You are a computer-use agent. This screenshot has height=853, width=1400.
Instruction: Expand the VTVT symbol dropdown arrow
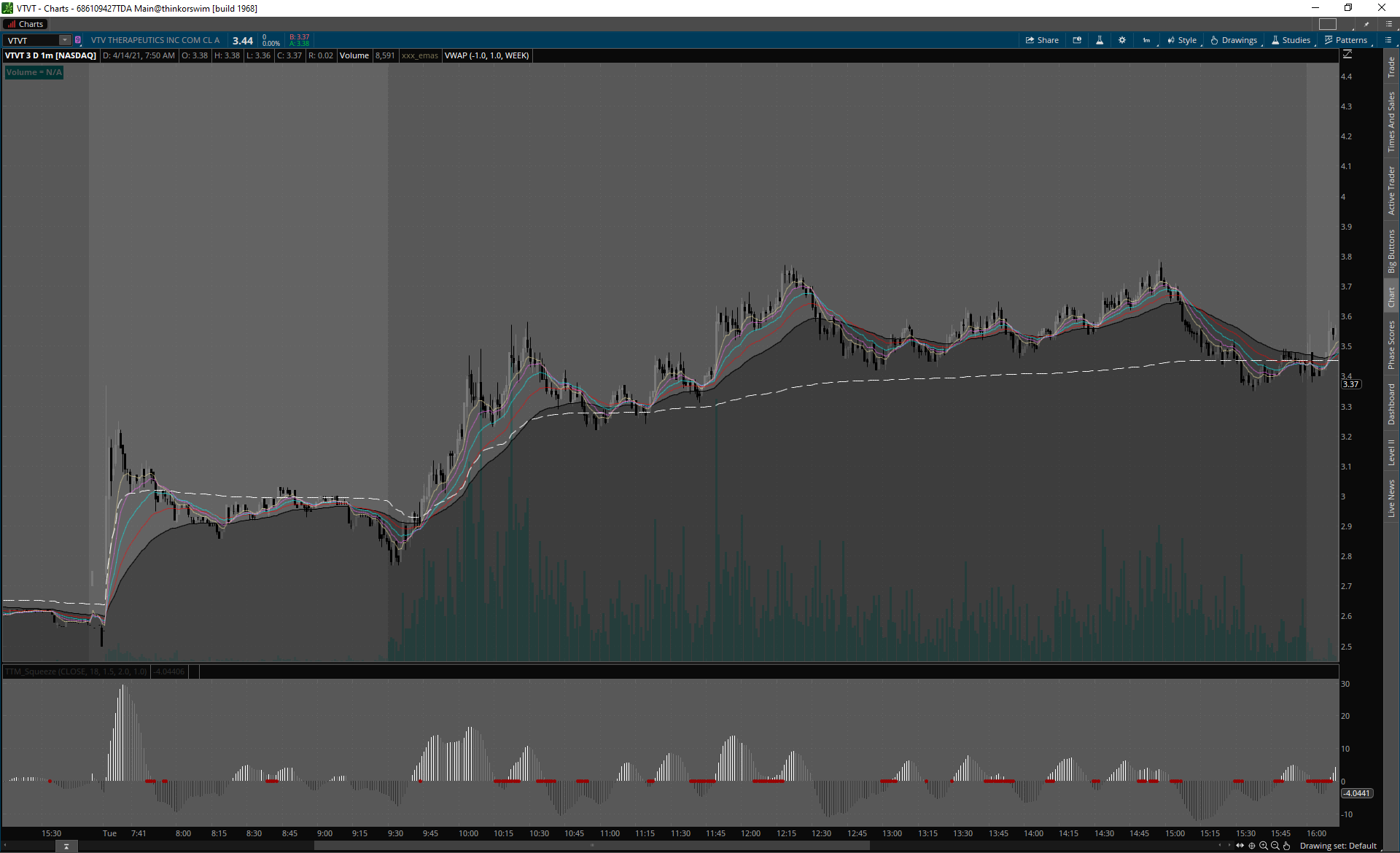pos(65,40)
